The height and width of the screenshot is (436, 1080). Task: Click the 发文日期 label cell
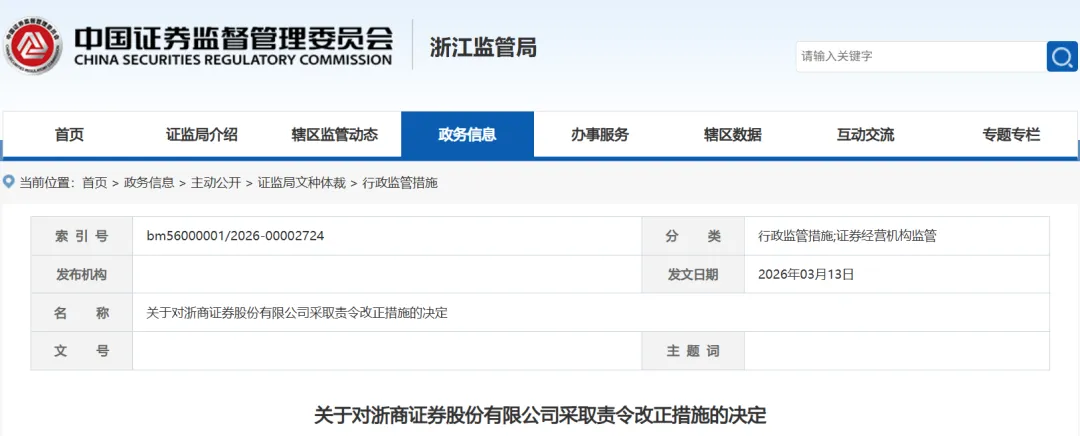(x=693, y=274)
